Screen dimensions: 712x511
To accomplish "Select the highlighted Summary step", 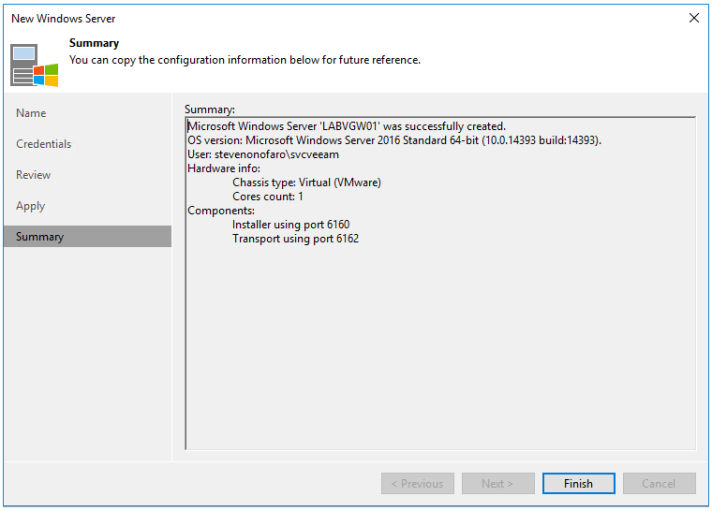I will click(40, 237).
